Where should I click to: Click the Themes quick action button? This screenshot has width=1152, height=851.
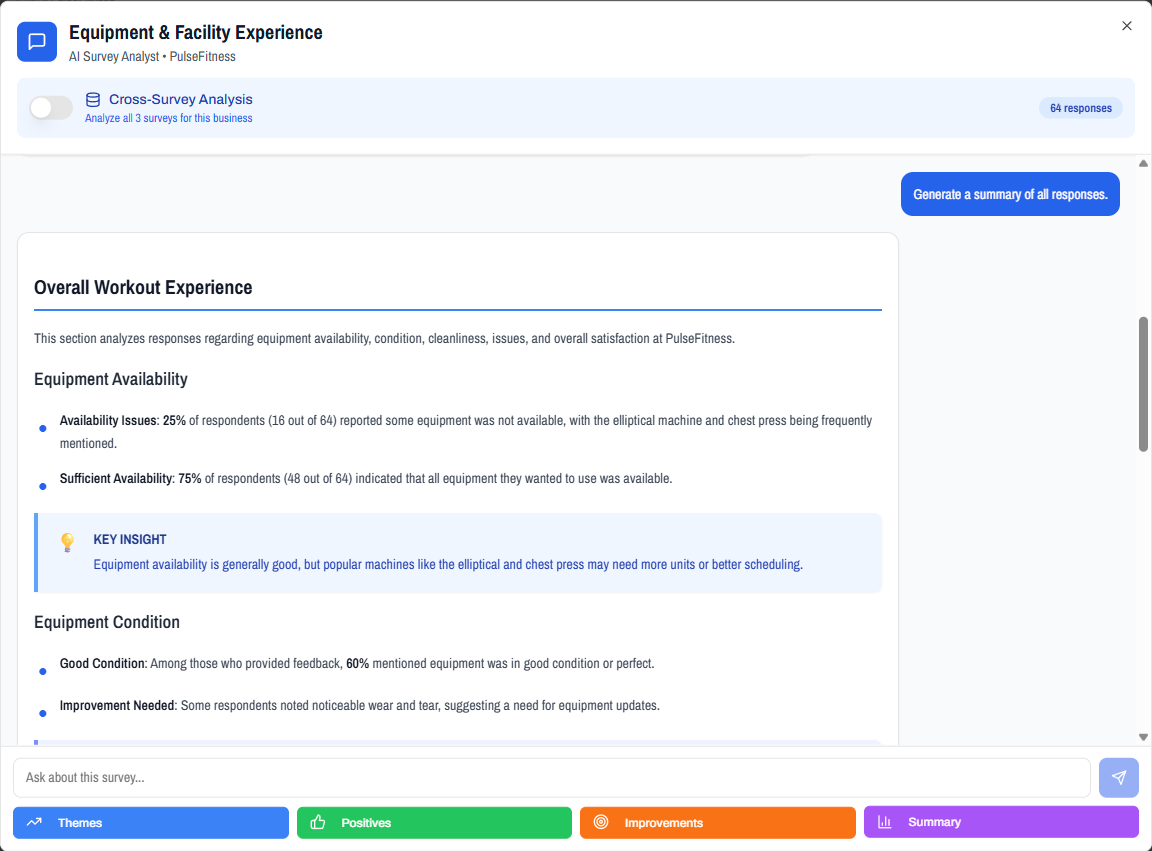tap(151, 822)
